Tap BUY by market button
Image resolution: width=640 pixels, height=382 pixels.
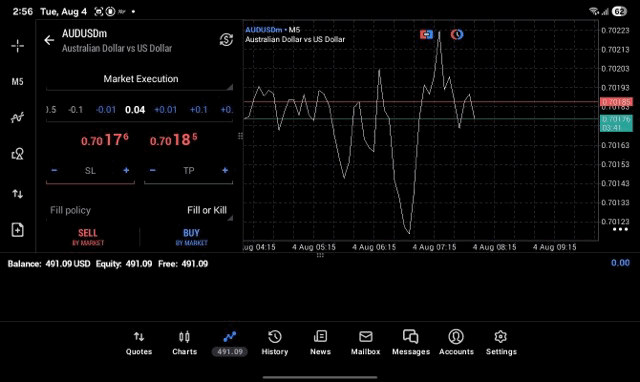(191, 237)
